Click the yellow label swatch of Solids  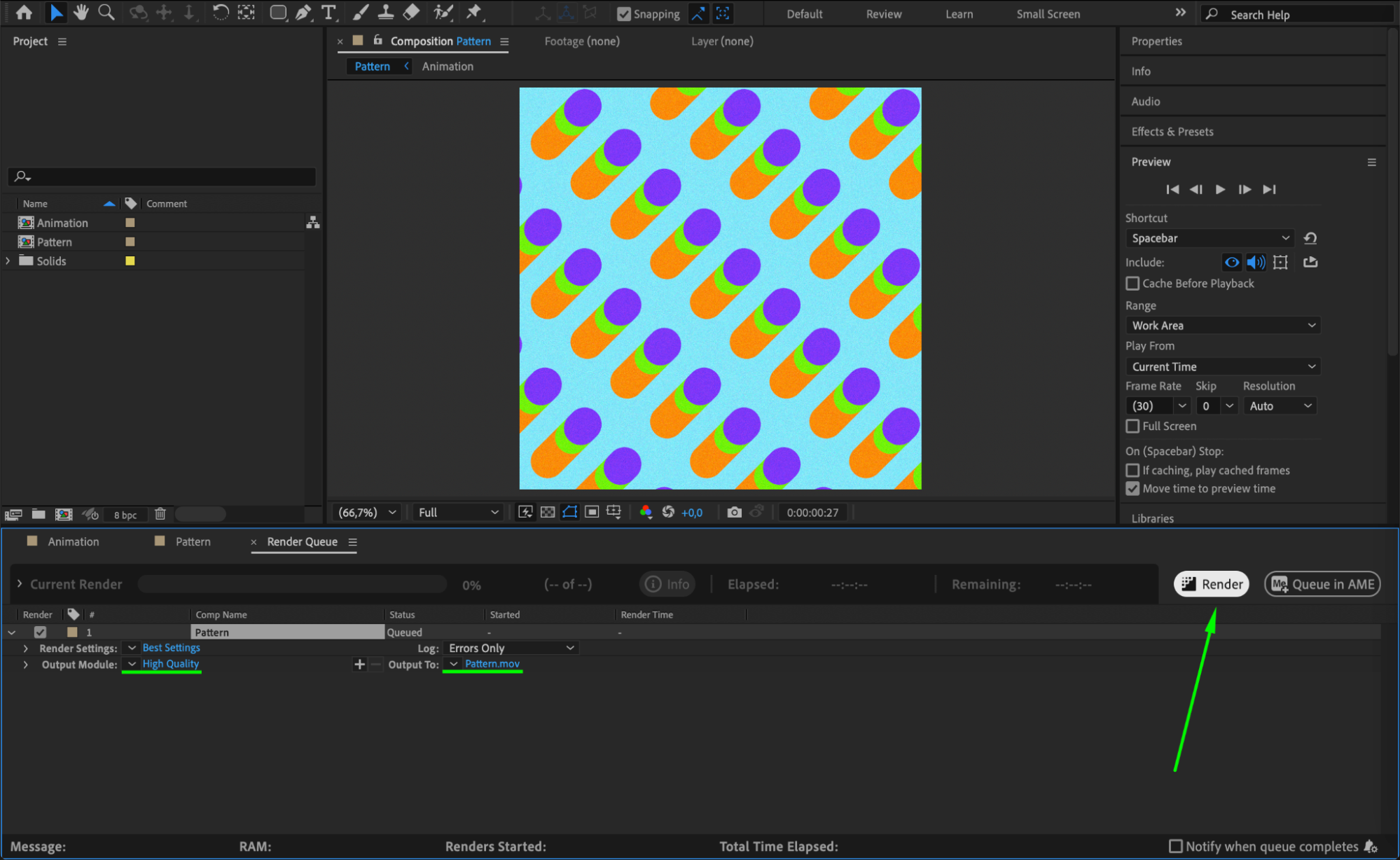(130, 261)
